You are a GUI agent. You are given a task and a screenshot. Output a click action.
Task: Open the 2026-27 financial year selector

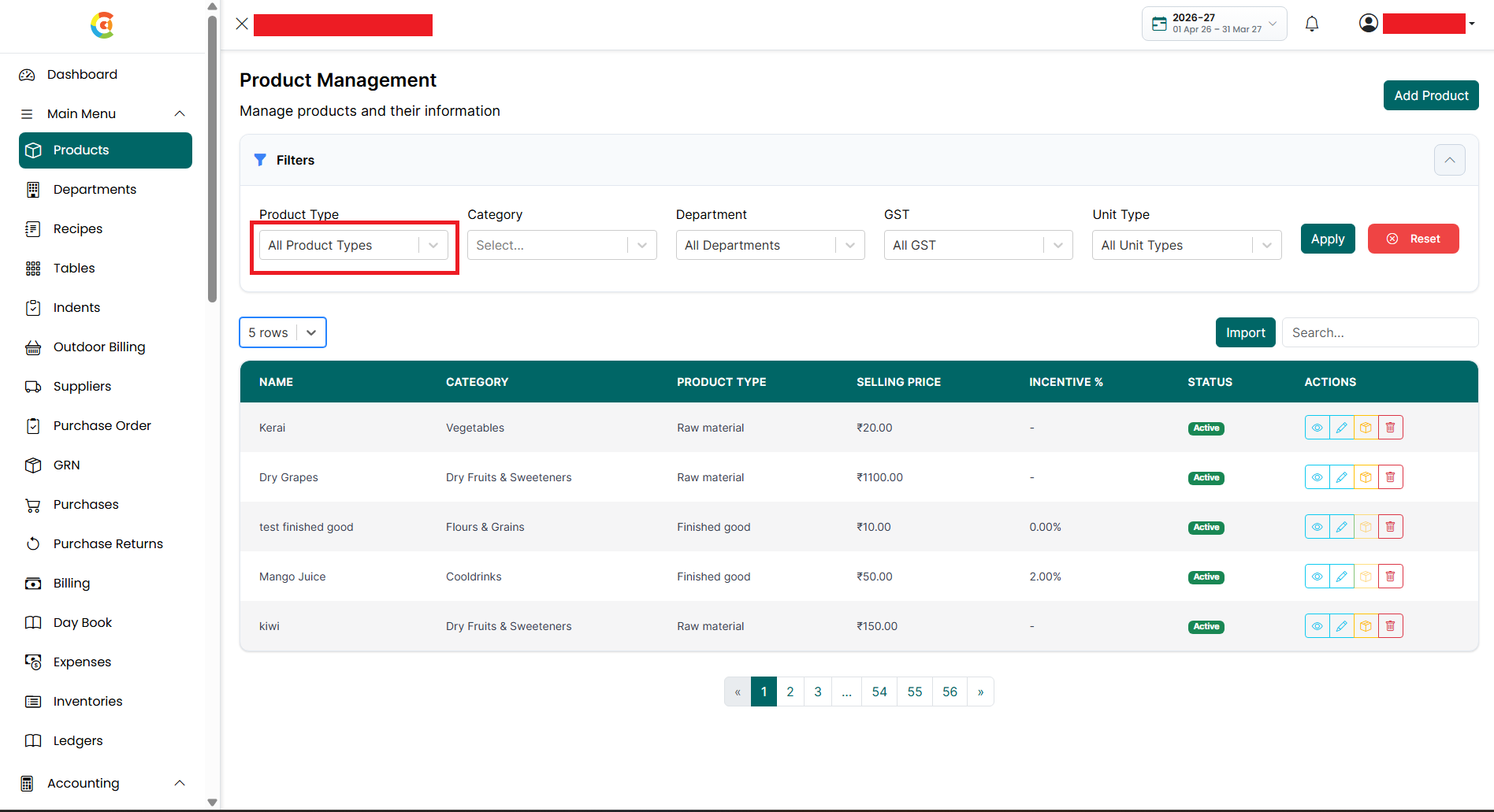1214,24
